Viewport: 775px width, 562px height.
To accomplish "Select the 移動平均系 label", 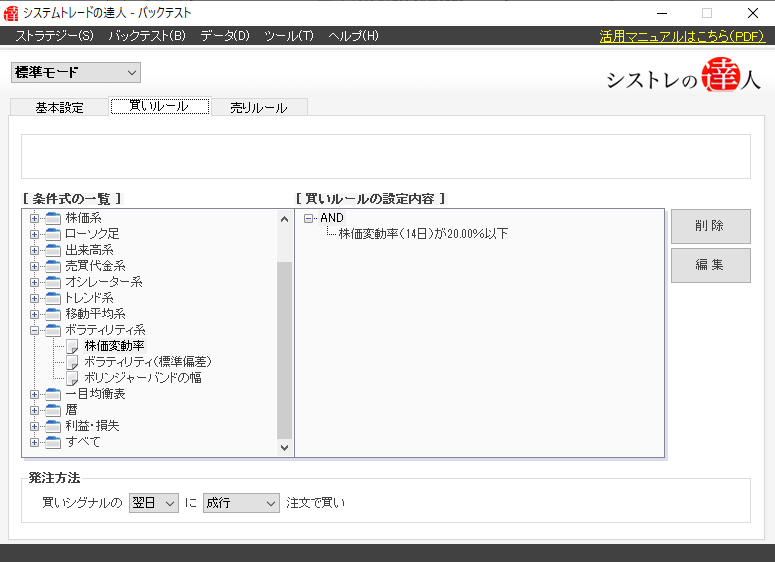I will click(95, 314).
